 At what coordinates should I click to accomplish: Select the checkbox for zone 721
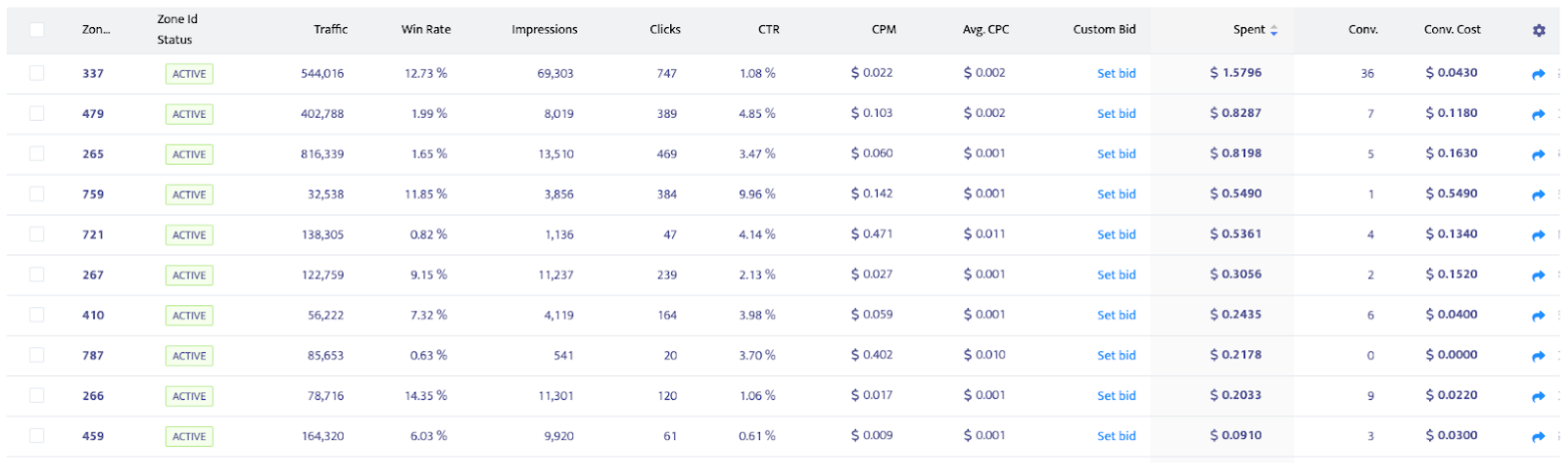click(x=37, y=234)
